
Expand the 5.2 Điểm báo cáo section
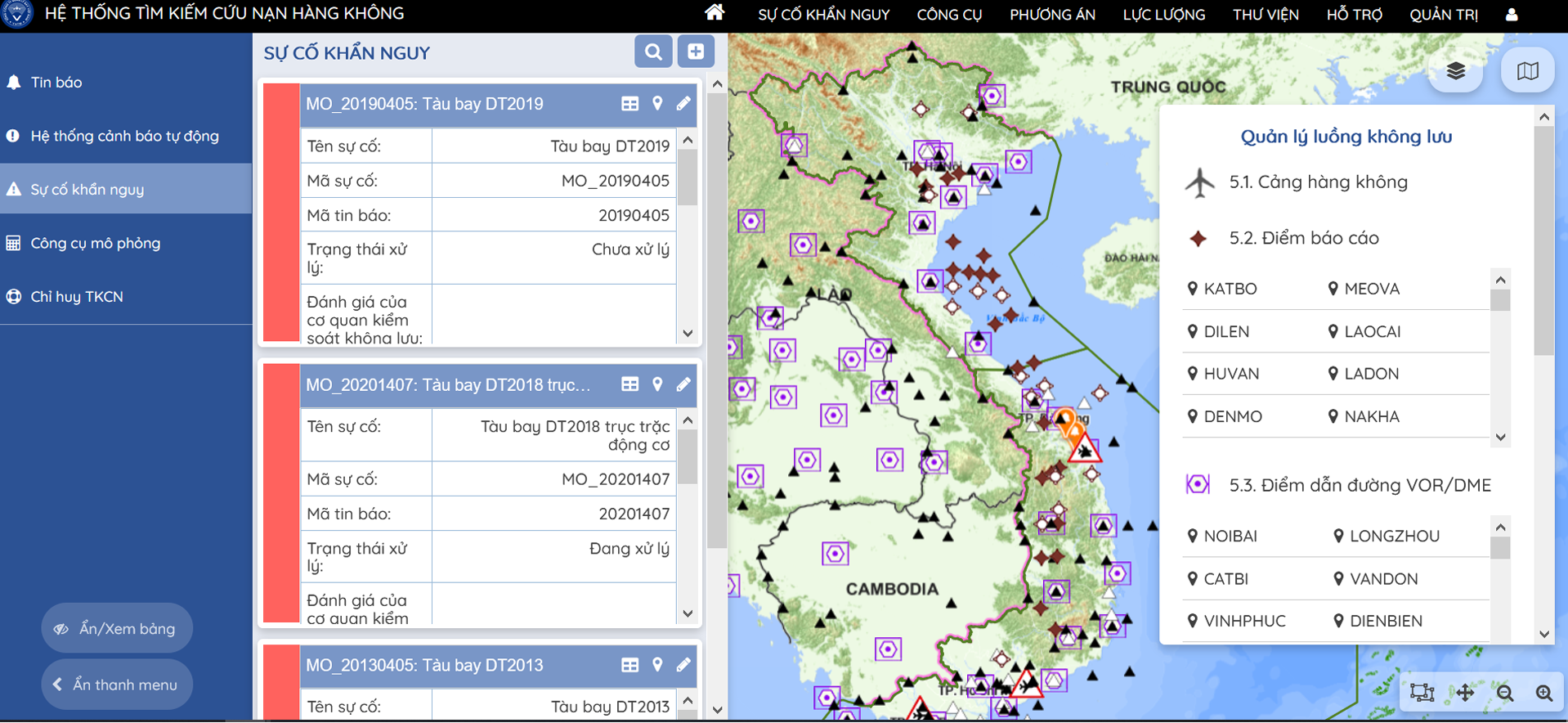(1303, 238)
